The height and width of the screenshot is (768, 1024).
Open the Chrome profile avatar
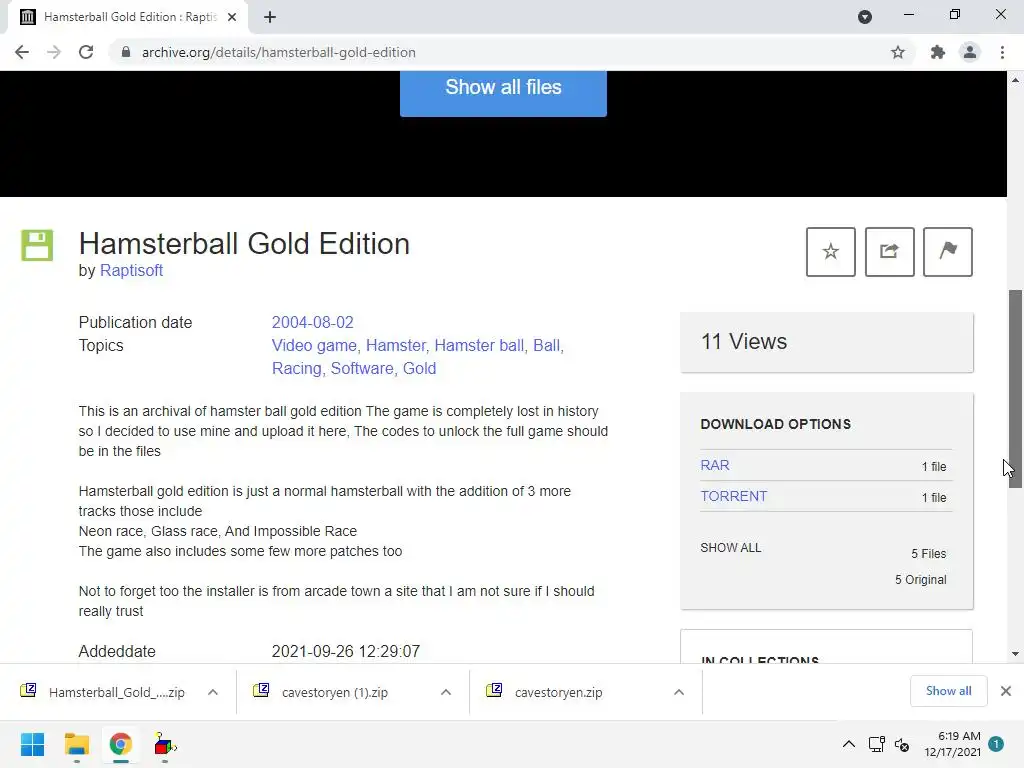pos(970,52)
